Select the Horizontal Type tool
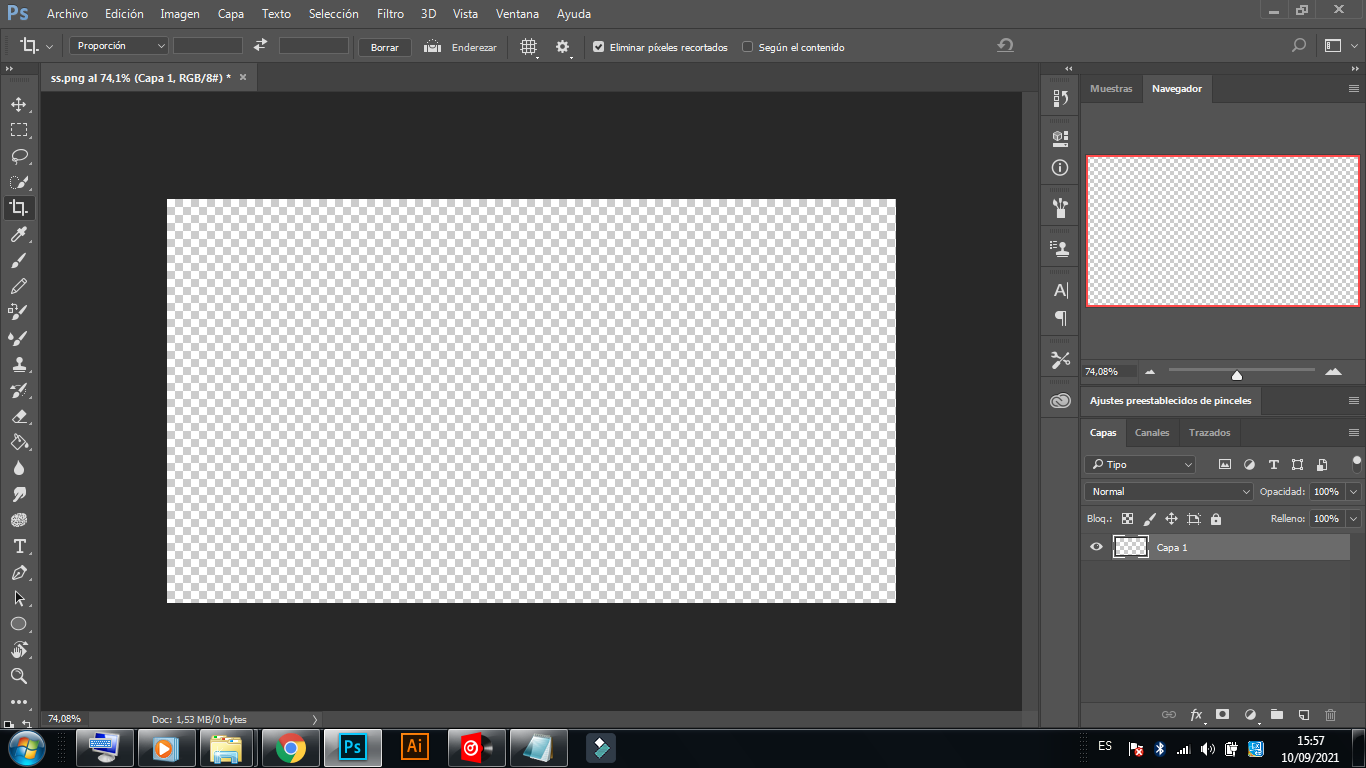 click(x=19, y=546)
